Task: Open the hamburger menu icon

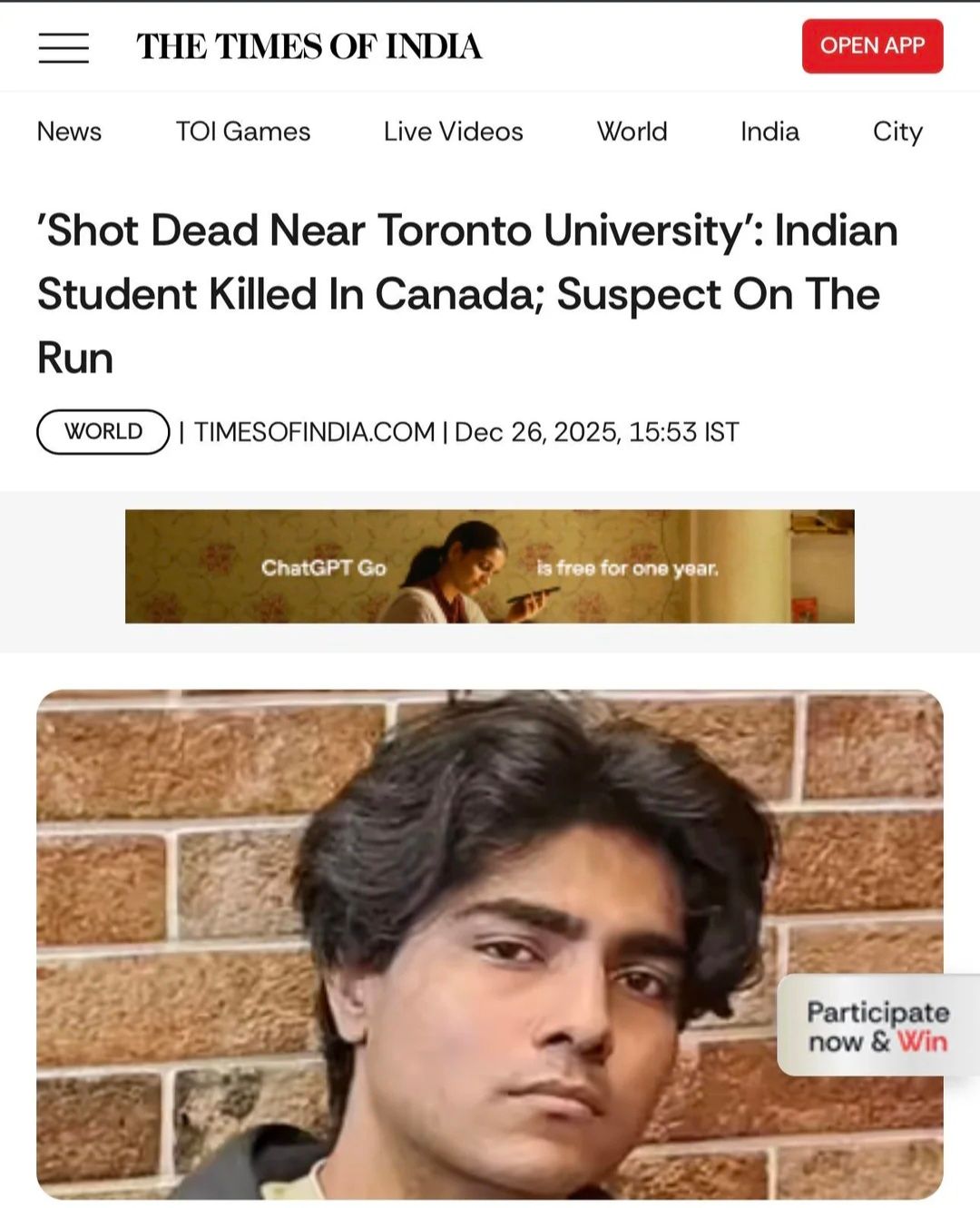Action: click(x=64, y=47)
